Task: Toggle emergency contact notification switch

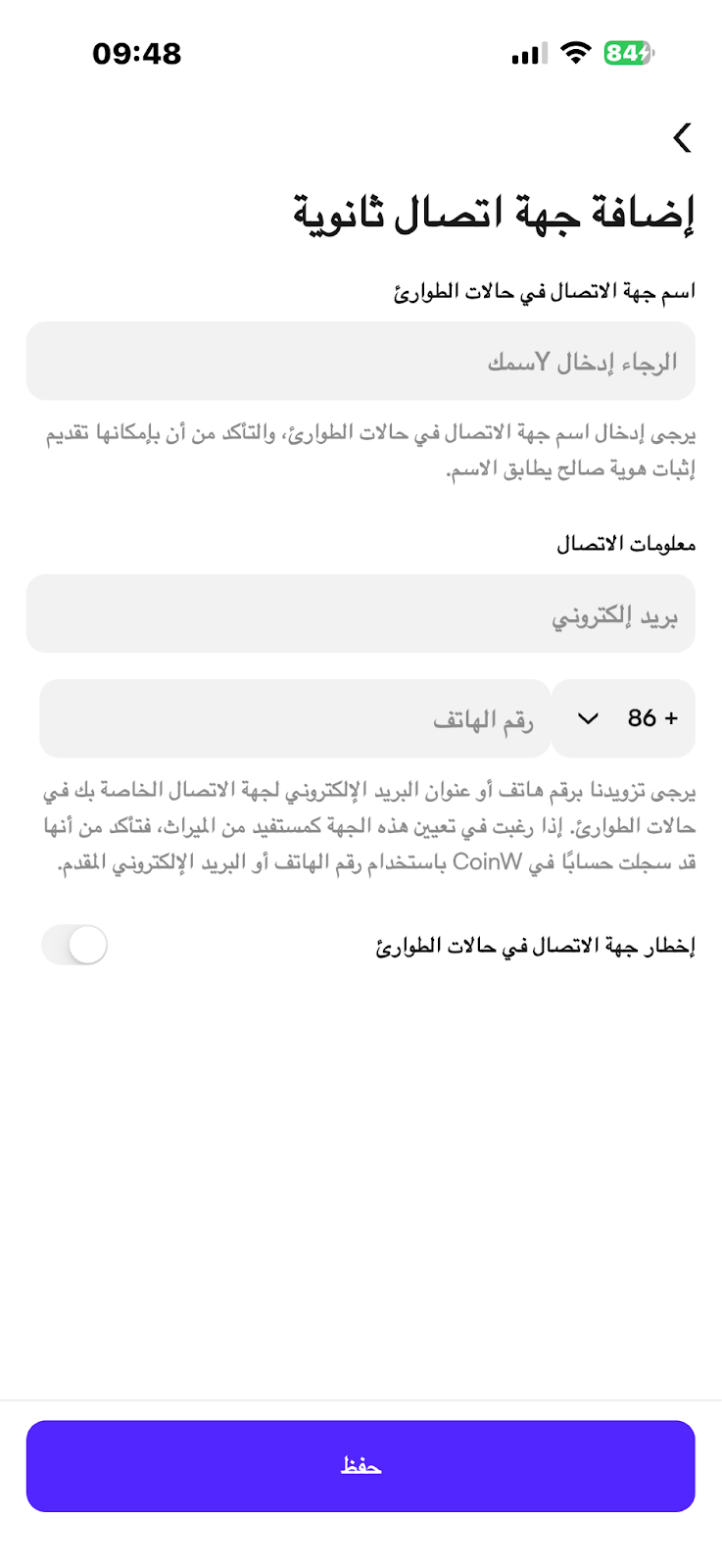Action: point(74,946)
